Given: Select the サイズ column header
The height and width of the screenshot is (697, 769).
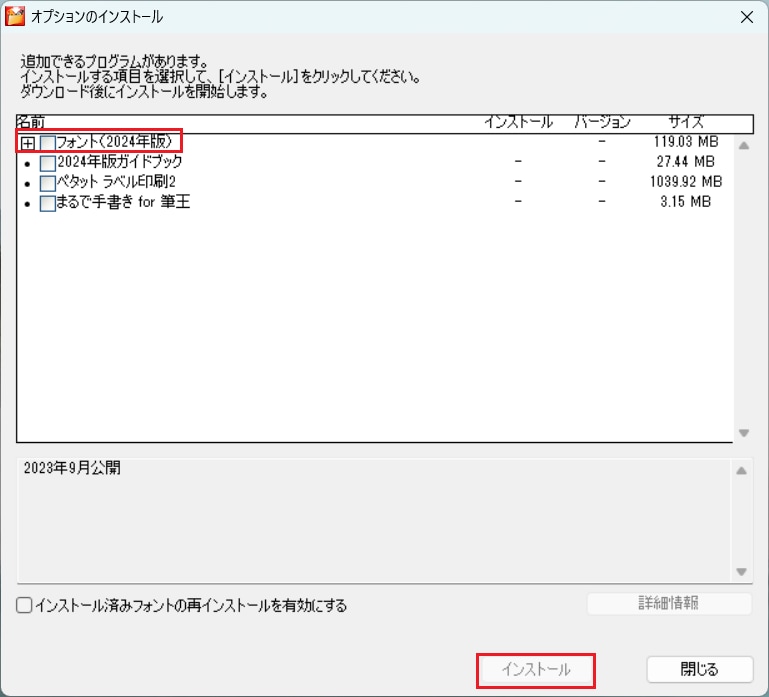Looking at the screenshot, I should [x=686, y=122].
